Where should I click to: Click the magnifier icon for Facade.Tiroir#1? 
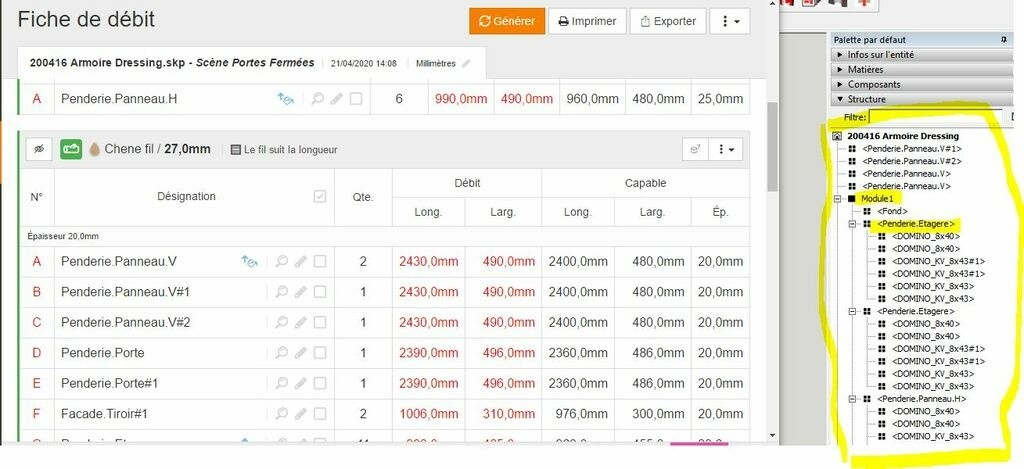pos(282,414)
